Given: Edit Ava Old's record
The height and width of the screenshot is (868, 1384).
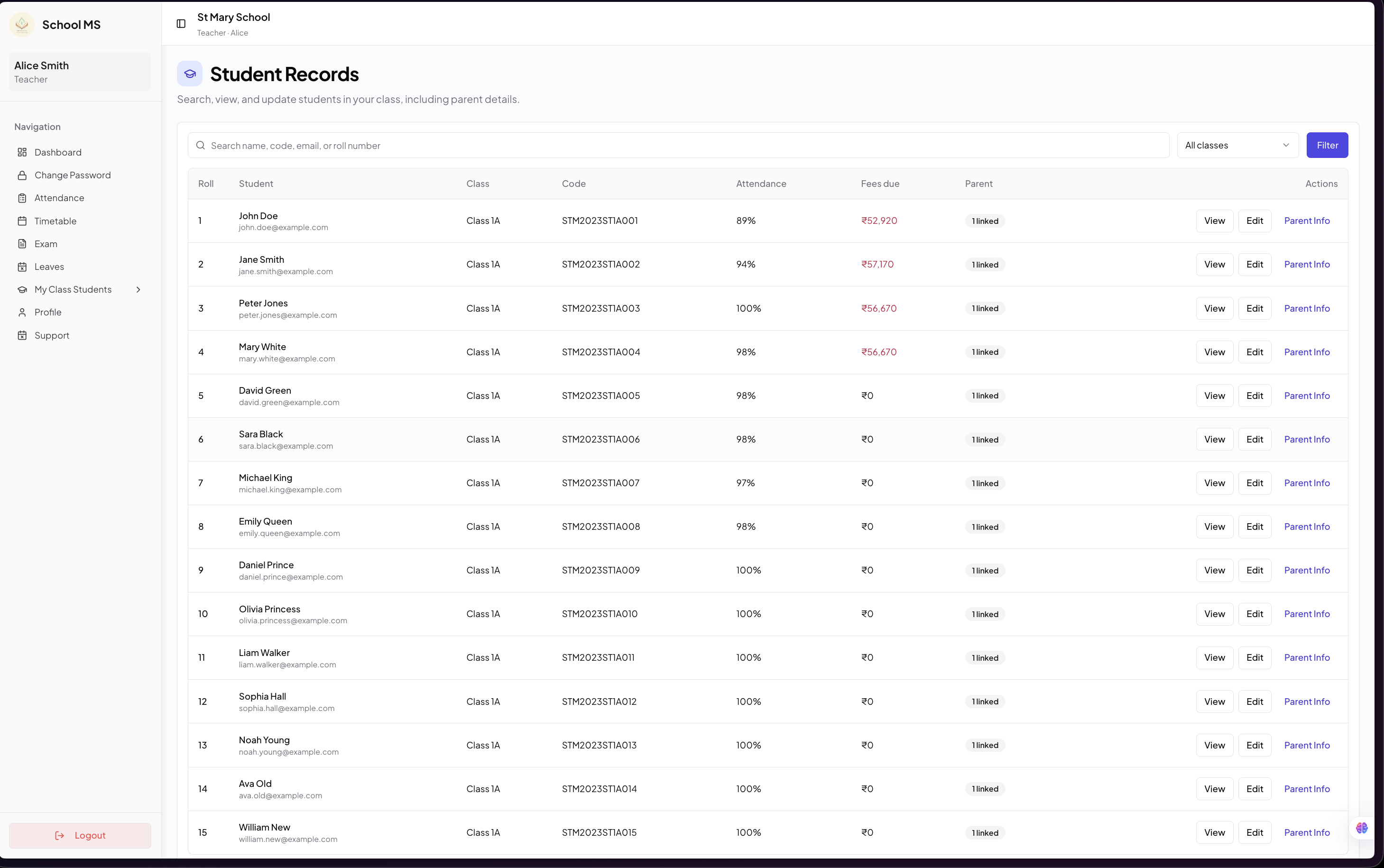Looking at the screenshot, I should tap(1255, 789).
